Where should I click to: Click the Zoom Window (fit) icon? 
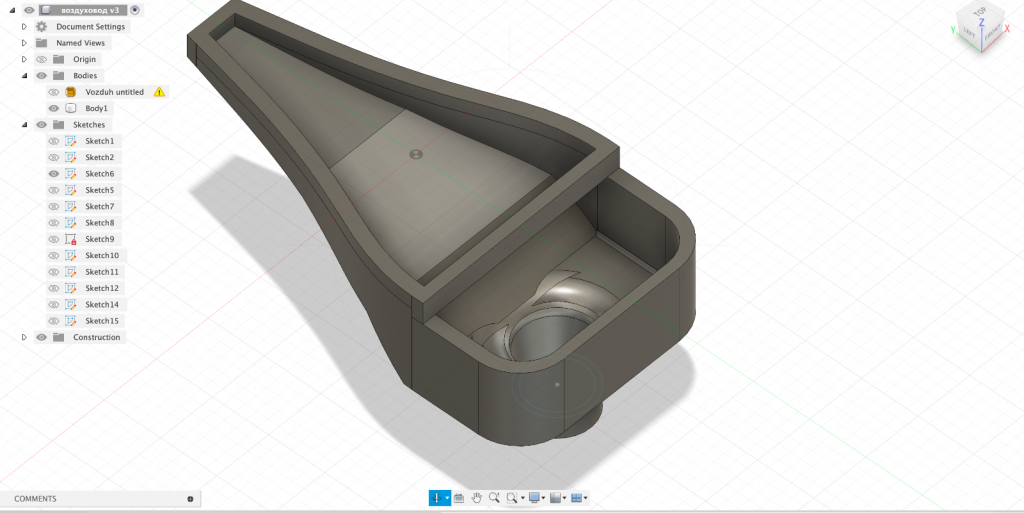[x=512, y=497]
